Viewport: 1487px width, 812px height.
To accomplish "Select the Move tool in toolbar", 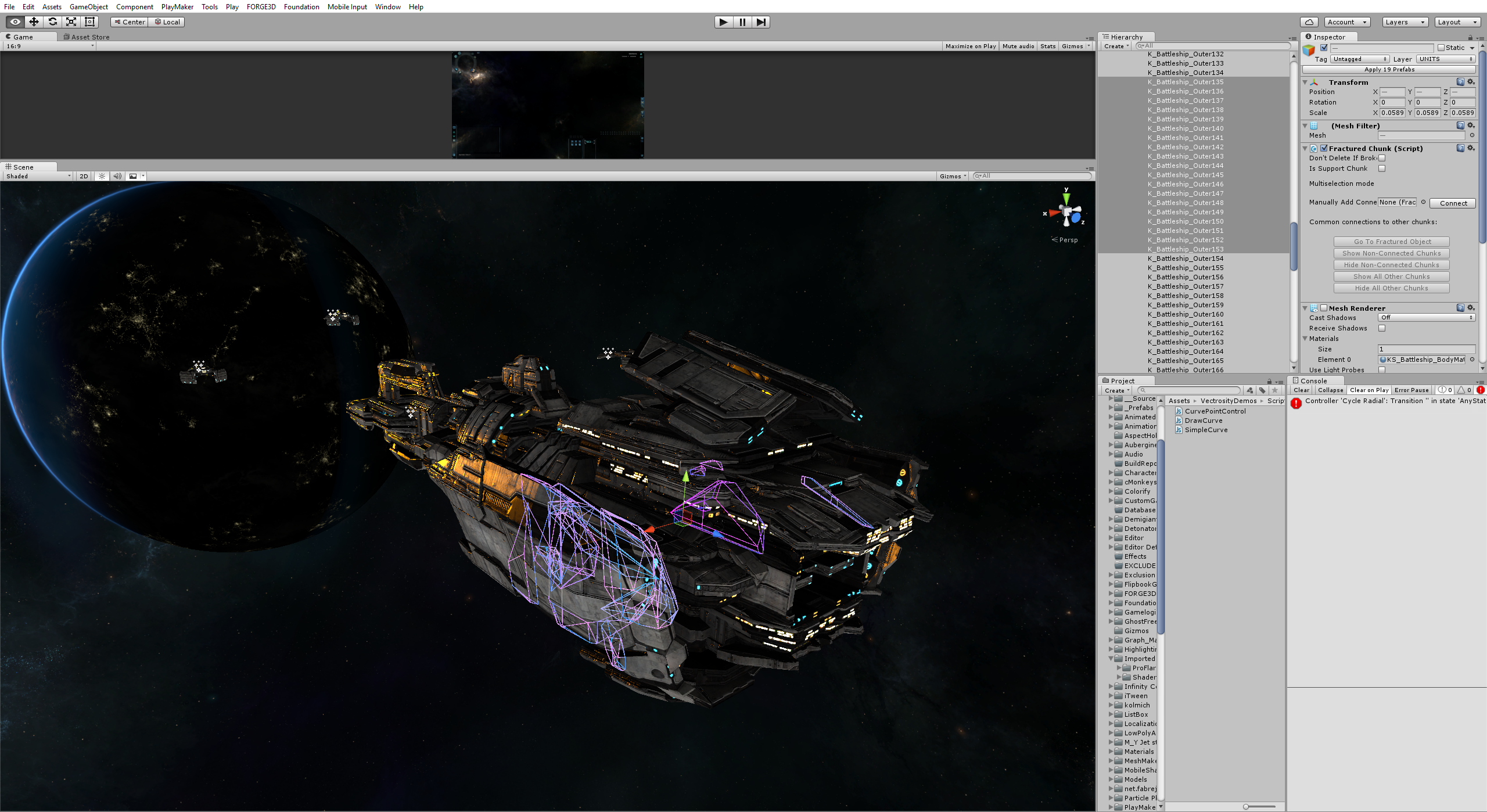I will tap(34, 22).
